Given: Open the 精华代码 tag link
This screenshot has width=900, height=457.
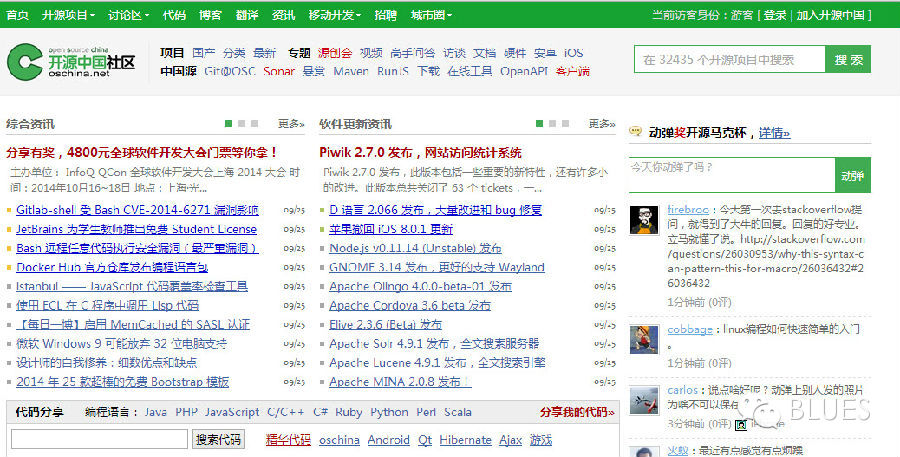Looking at the screenshot, I should pyautogui.click(x=288, y=440).
